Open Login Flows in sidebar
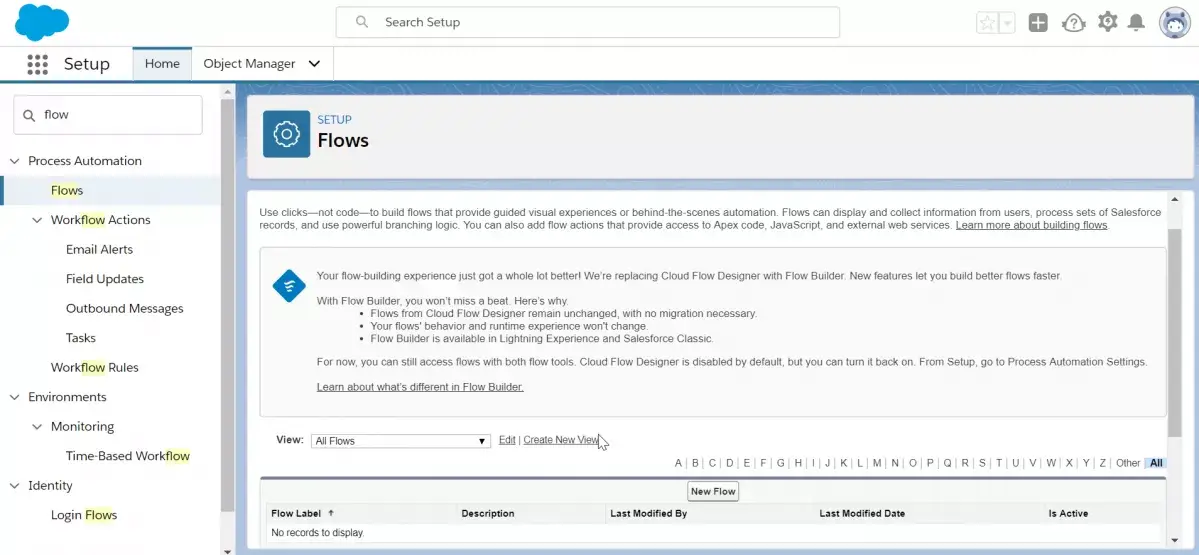 (84, 515)
